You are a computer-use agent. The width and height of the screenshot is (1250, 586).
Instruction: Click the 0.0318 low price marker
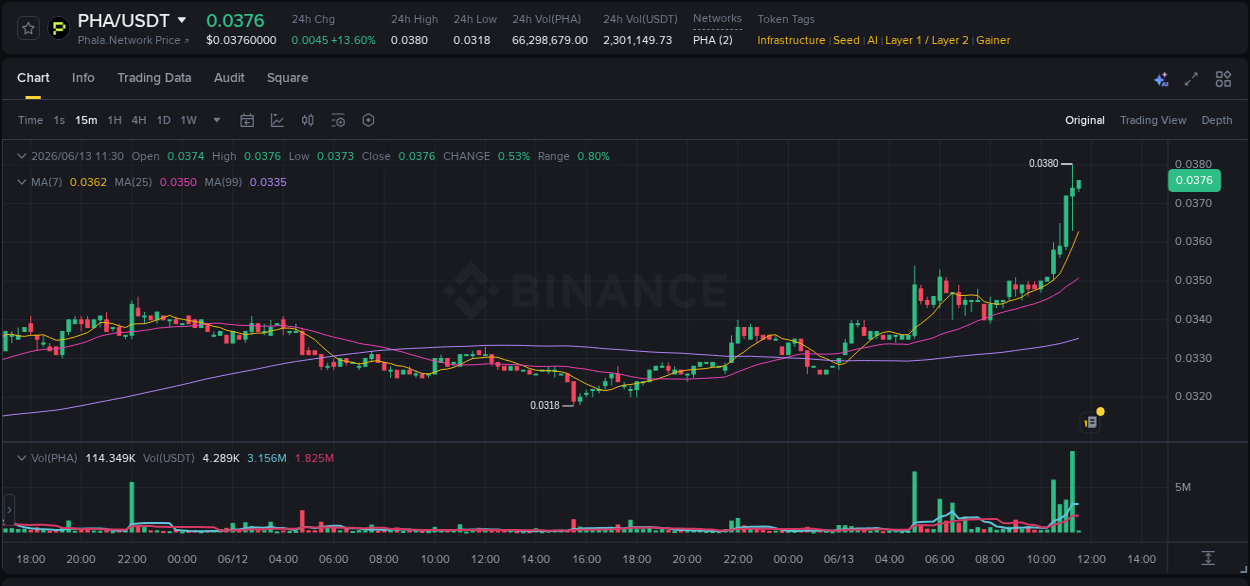coord(545,405)
